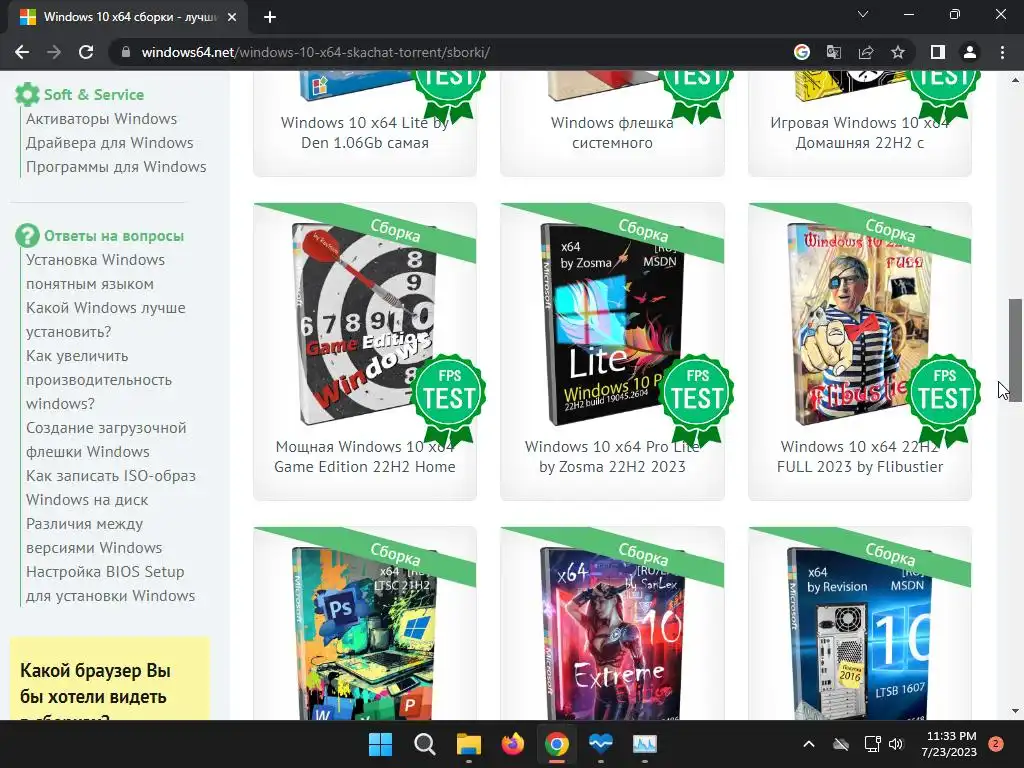
Task: Open Мощная Windows 10 Game Edition title
Action: 364,456
